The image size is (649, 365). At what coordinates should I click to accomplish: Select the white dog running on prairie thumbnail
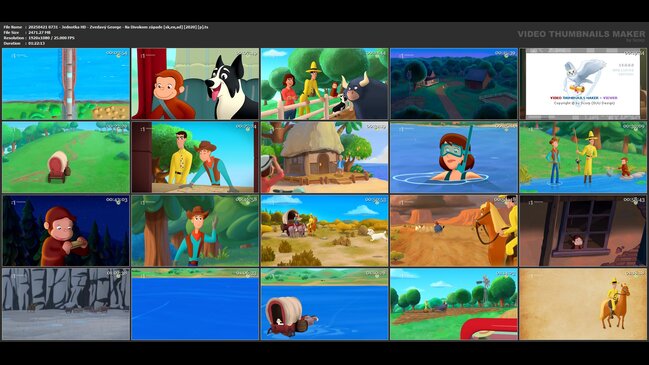[x=324, y=231]
